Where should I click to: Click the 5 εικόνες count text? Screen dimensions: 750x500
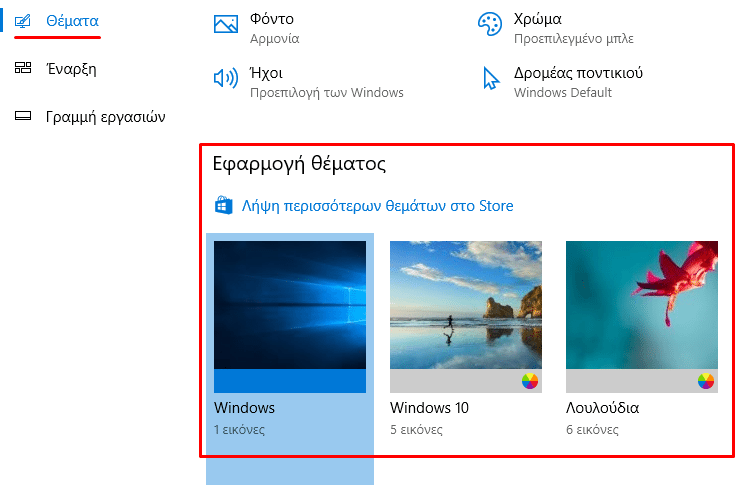416,430
